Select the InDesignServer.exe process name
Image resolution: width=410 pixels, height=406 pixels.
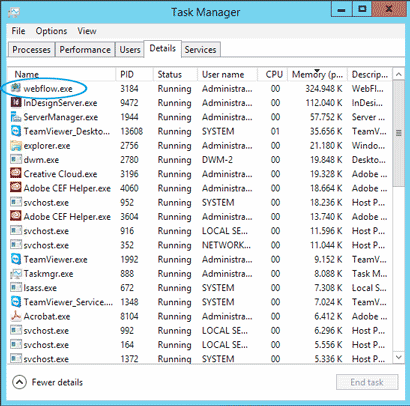coord(60,103)
